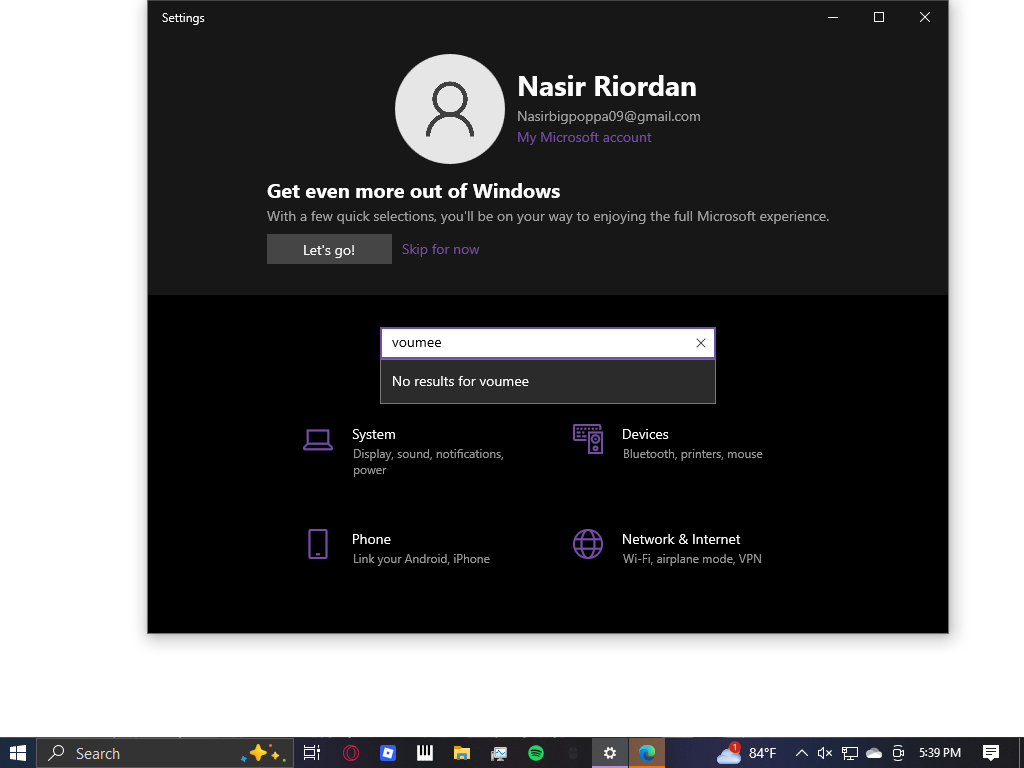Open the Phone icon
Image resolution: width=1024 pixels, height=768 pixels.
[318, 544]
